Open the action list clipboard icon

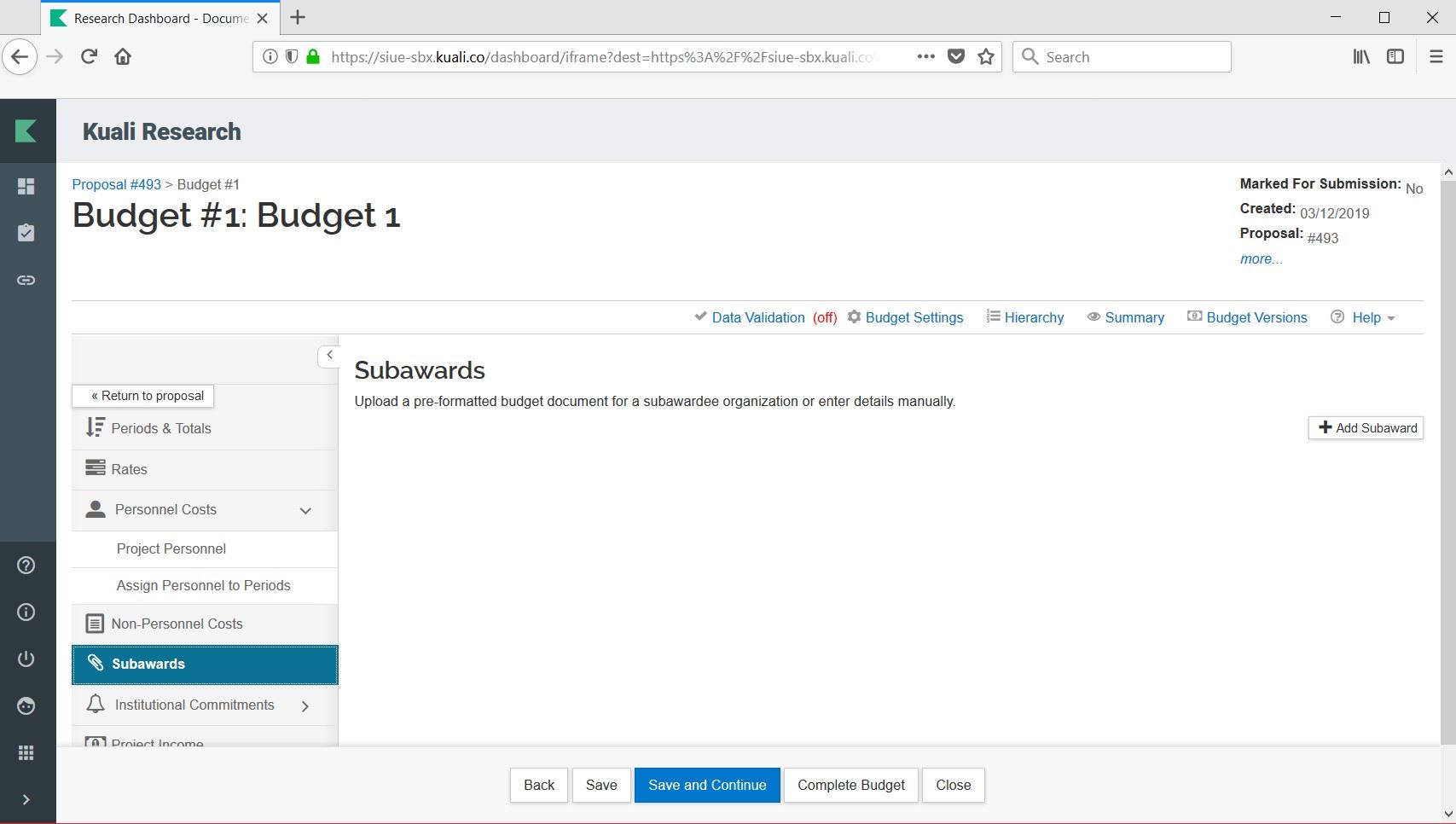coord(26,233)
